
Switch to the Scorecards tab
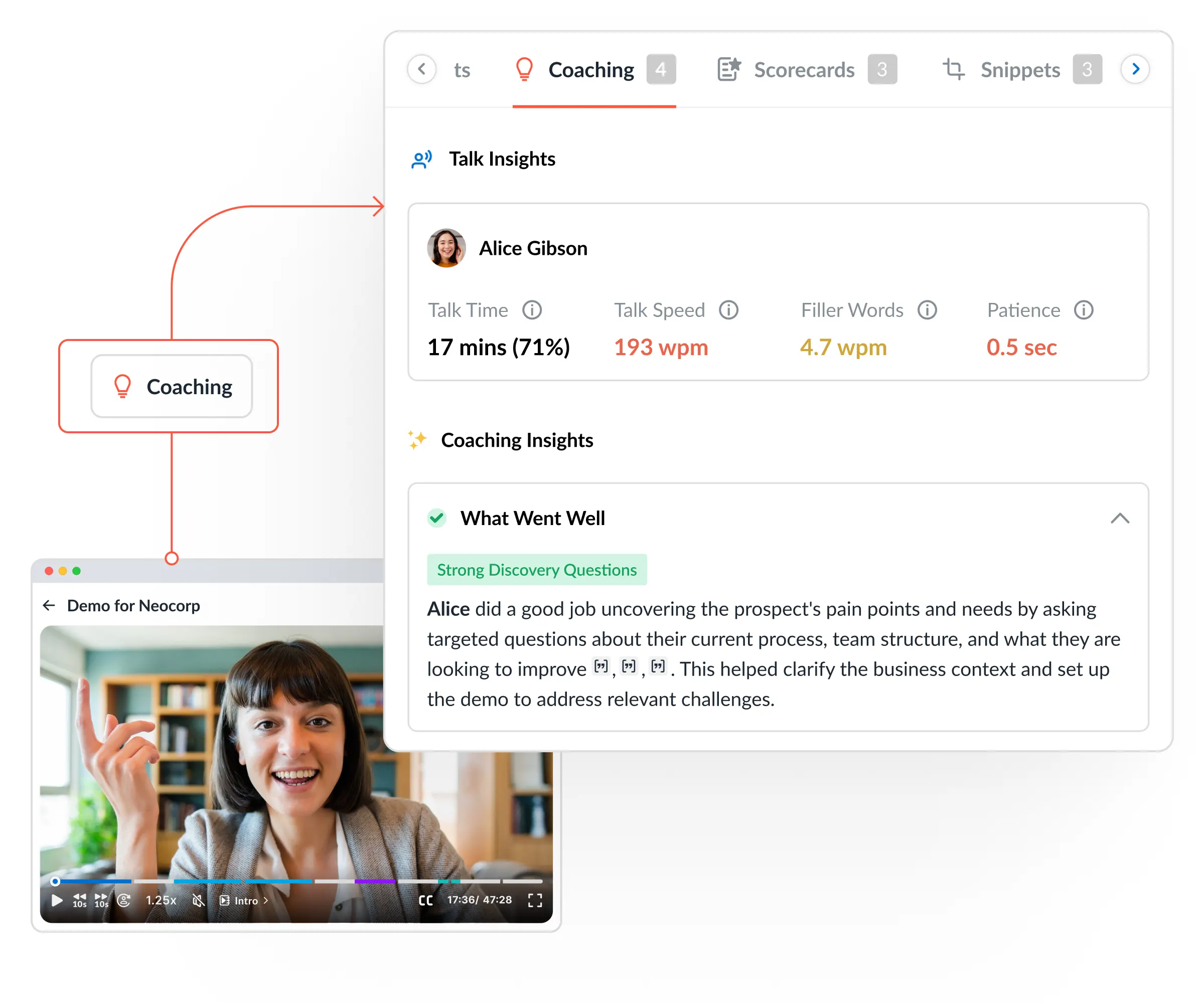click(x=804, y=70)
